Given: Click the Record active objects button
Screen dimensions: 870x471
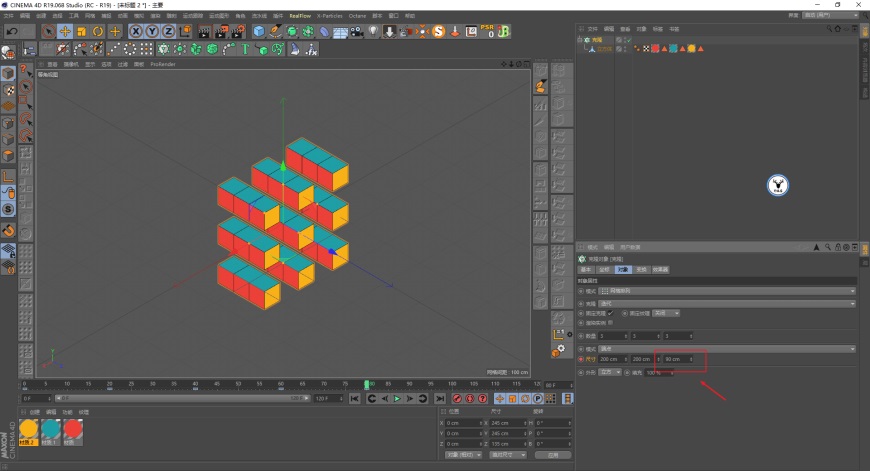Looking at the screenshot, I should pos(457,398).
